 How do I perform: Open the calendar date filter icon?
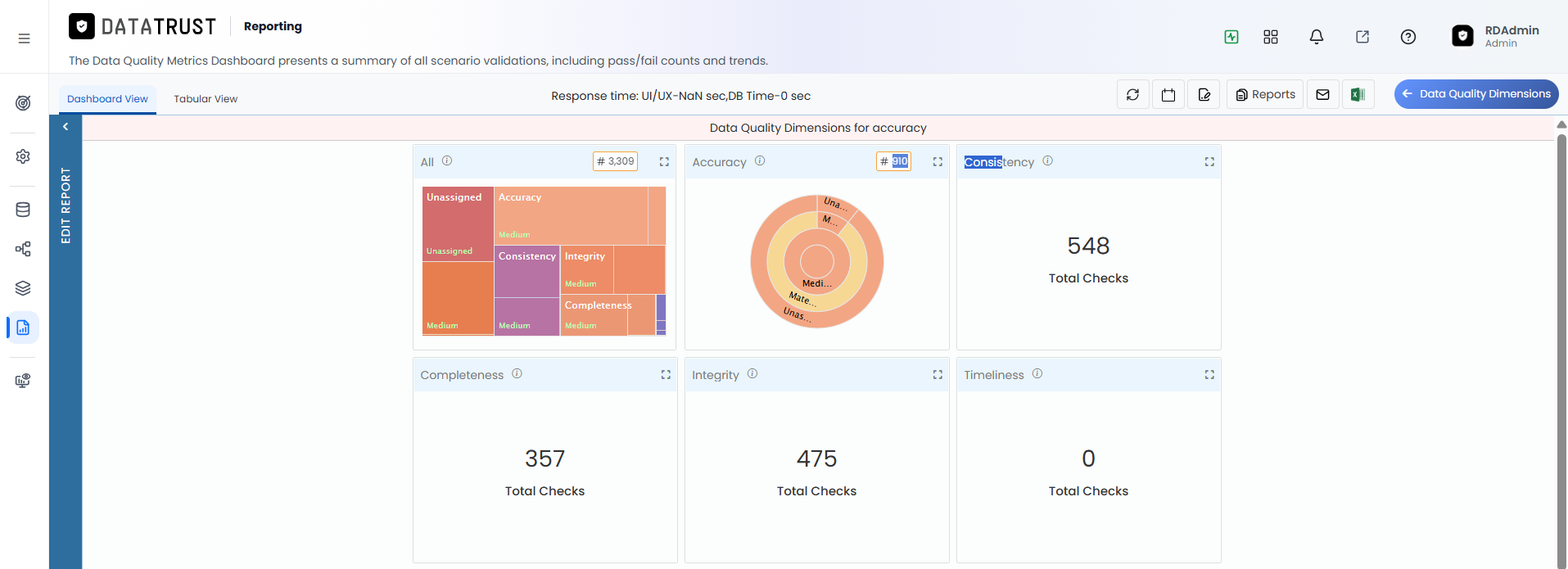(x=1168, y=94)
